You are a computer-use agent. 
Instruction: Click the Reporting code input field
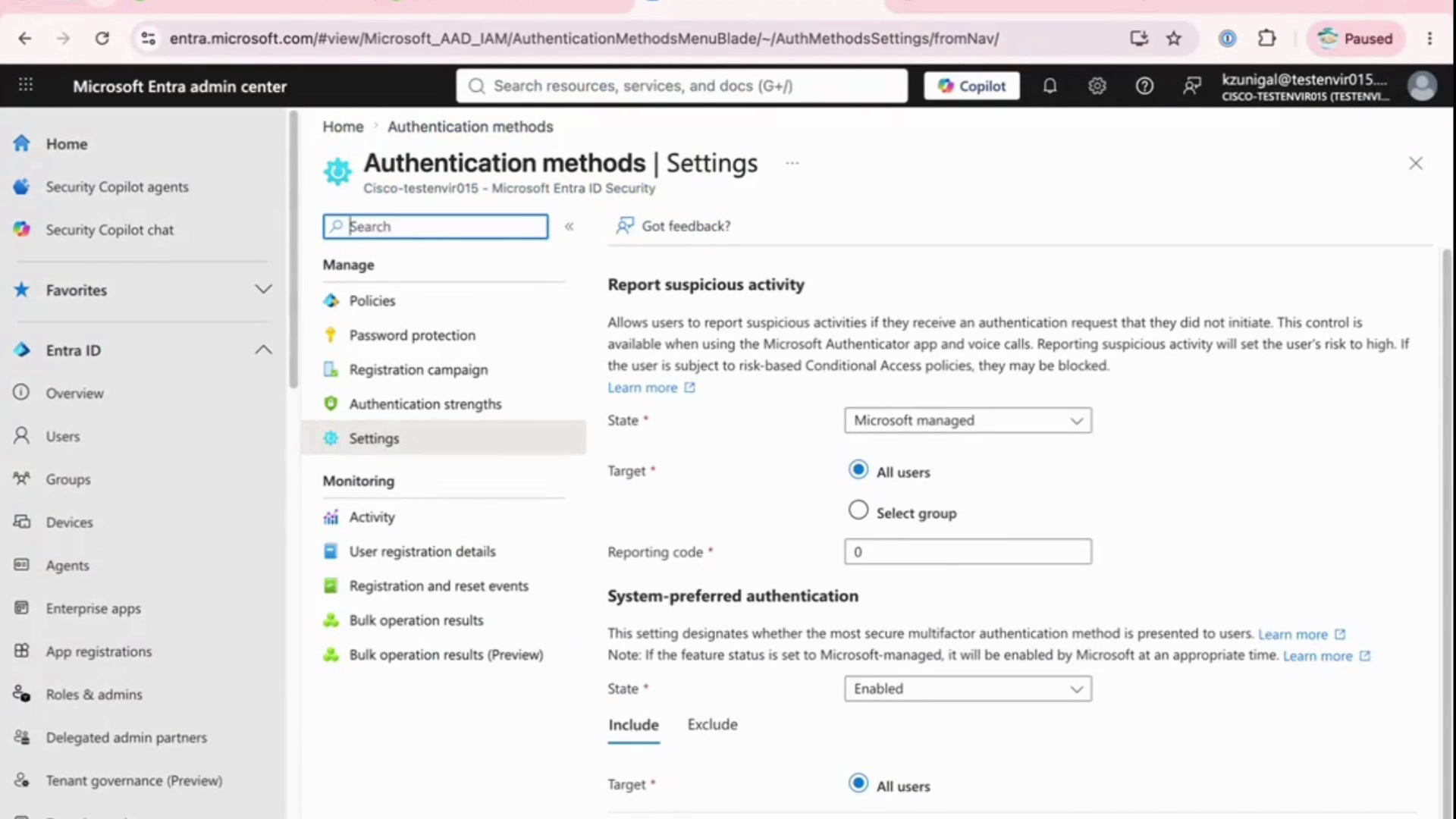(968, 551)
